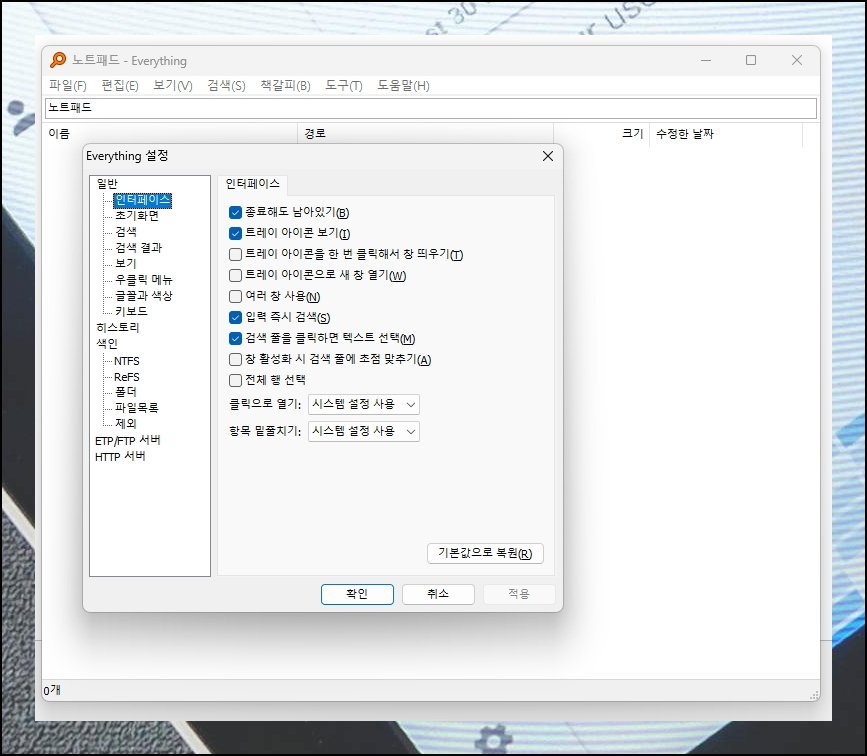The width and height of the screenshot is (867, 756).
Task: Uncheck 트레이 아이콘 보기(I) checkbox
Action: tap(236, 233)
